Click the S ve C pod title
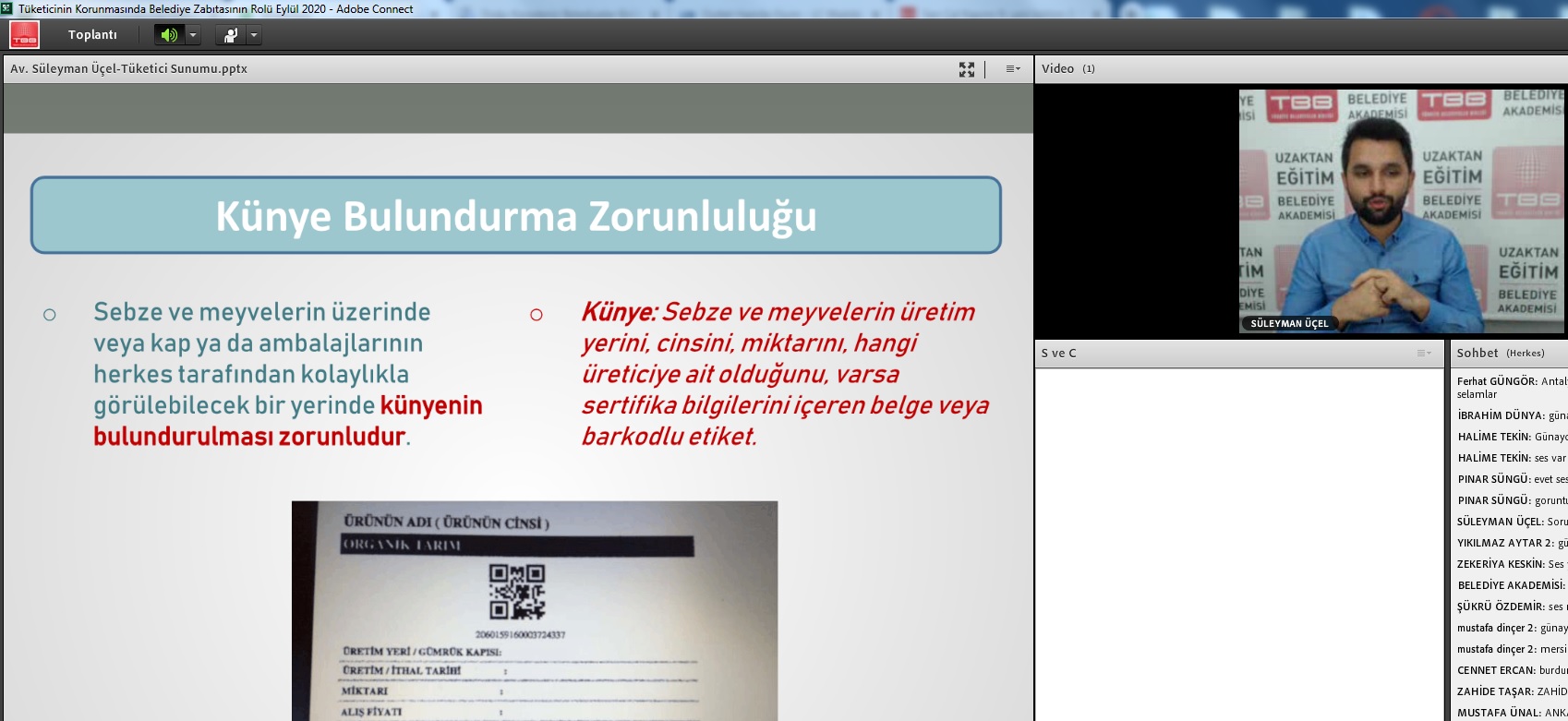Image resolution: width=1568 pixels, height=721 pixels. (x=1058, y=354)
